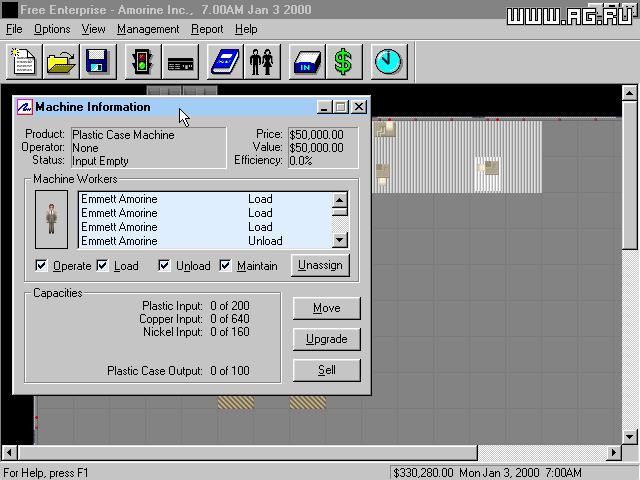Image resolution: width=640 pixels, height=480 pixels.
Task: Click the status bar balance $330,280.00
Action: coord(423,473)
